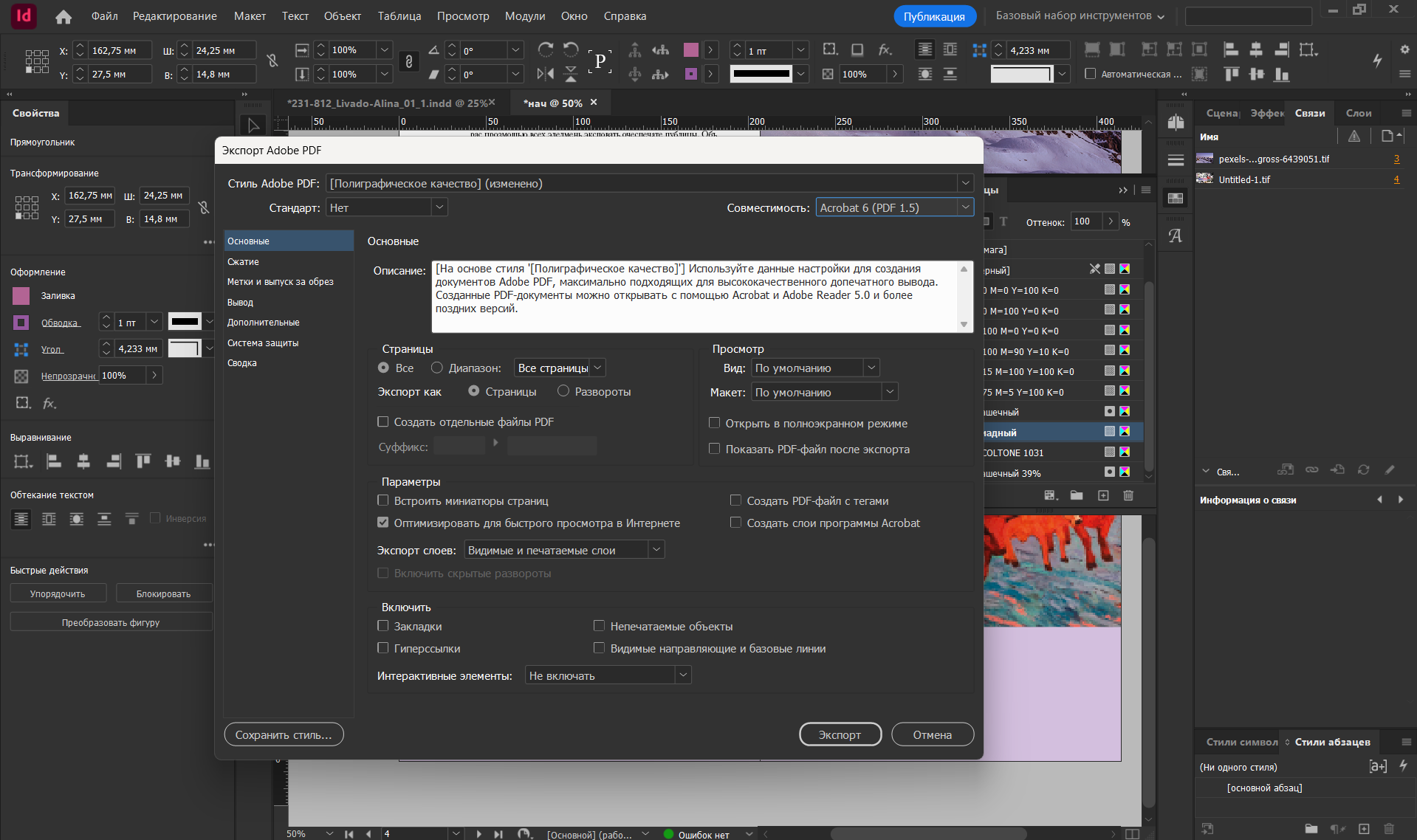Click the quick apply lightning icon
Image resolution: width=1417 pixels, height=840 pixels.
[1378, 61]
